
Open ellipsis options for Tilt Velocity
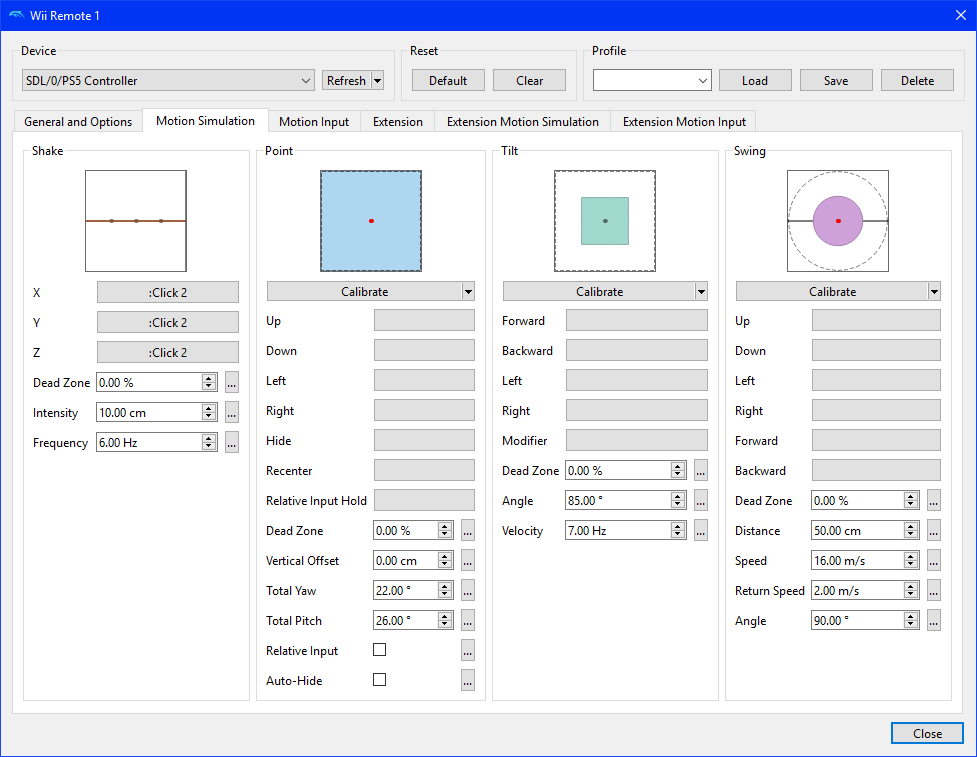pos(700,530)
